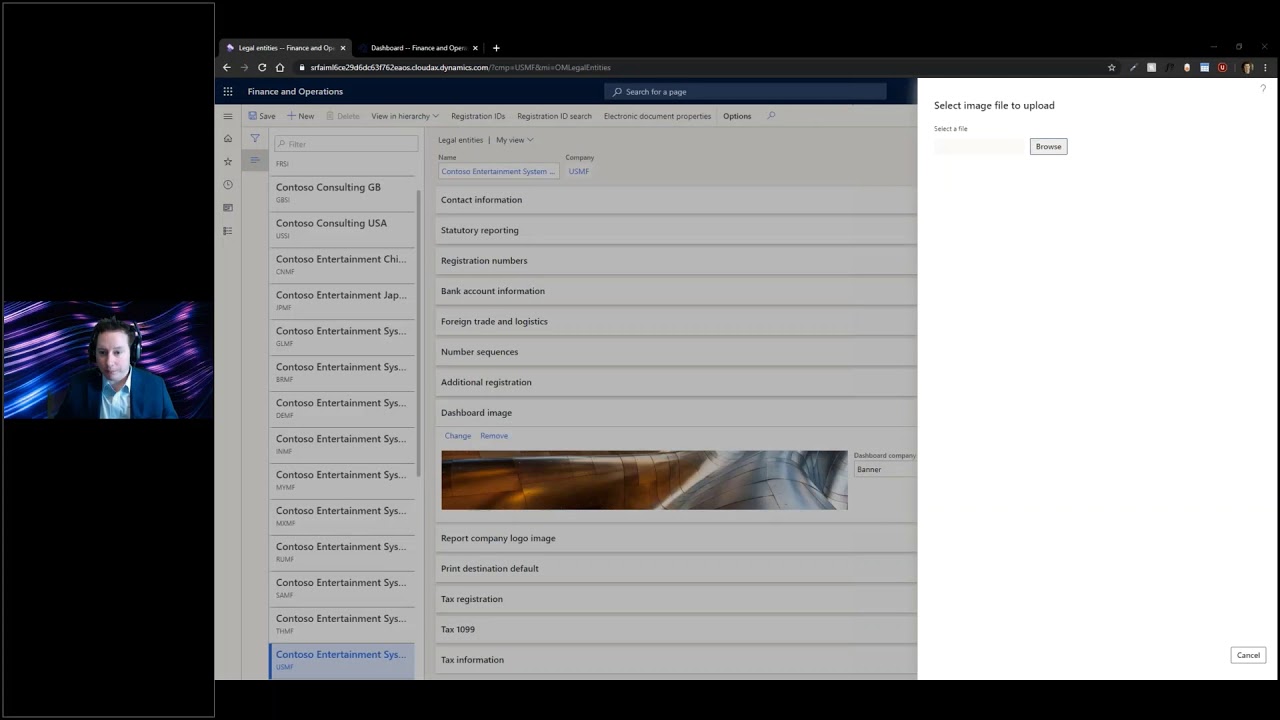Select Contoso Consulting USA in list
The width and height of the screenshot is (1280, 720).
342,228
